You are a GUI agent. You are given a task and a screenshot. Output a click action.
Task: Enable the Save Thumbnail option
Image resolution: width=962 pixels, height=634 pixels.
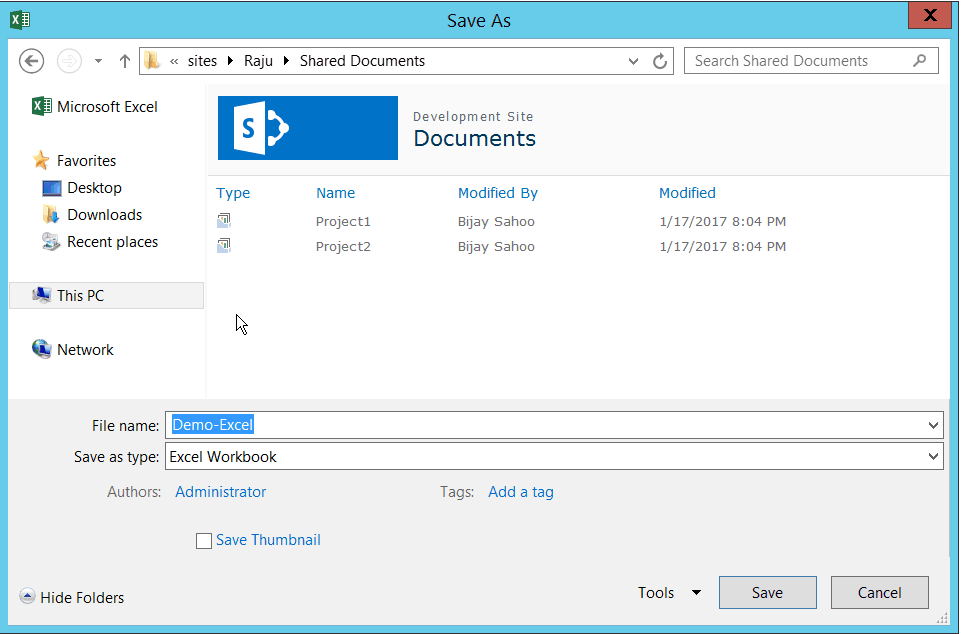point(204,540)
